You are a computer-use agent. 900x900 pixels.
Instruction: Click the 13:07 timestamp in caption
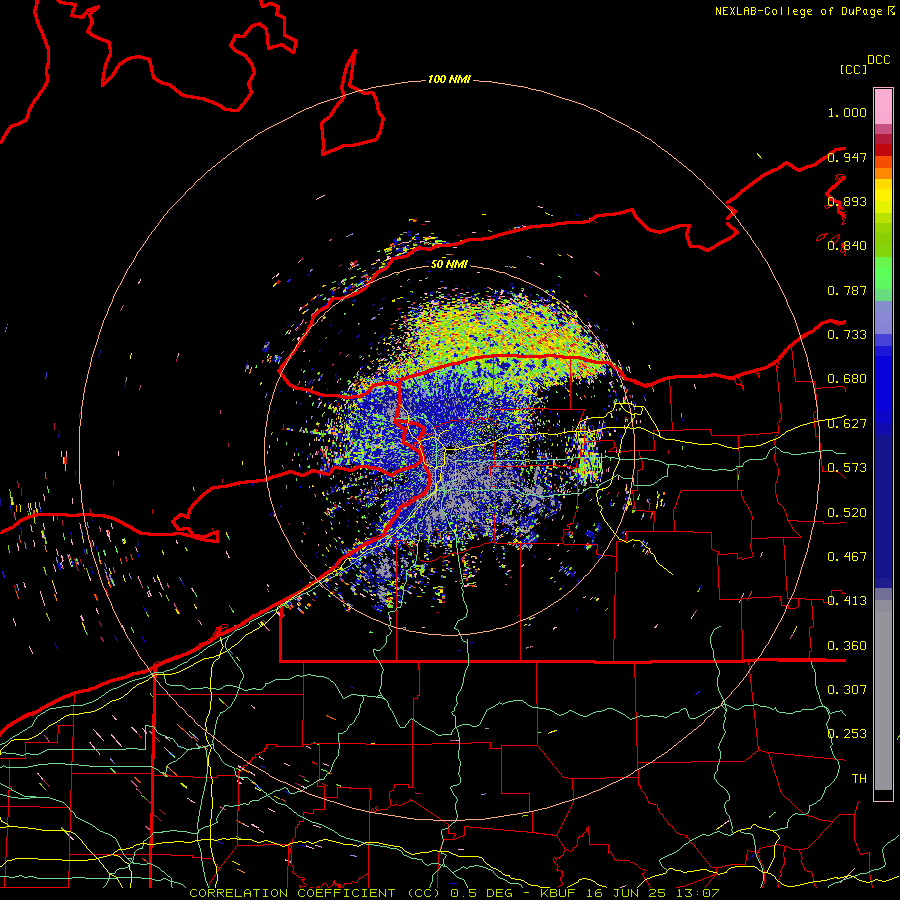[x=699, y=893]
